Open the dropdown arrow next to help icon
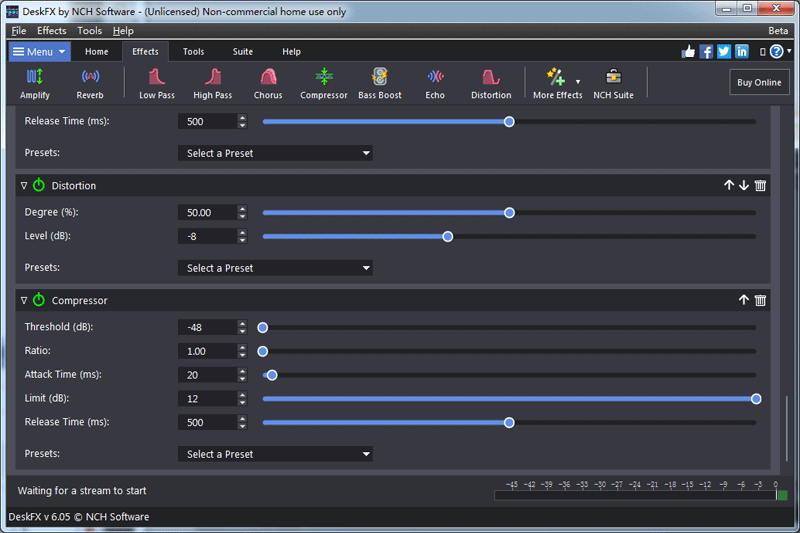Image resolution: width=800 pixels, height=533 pixels. 789,51
